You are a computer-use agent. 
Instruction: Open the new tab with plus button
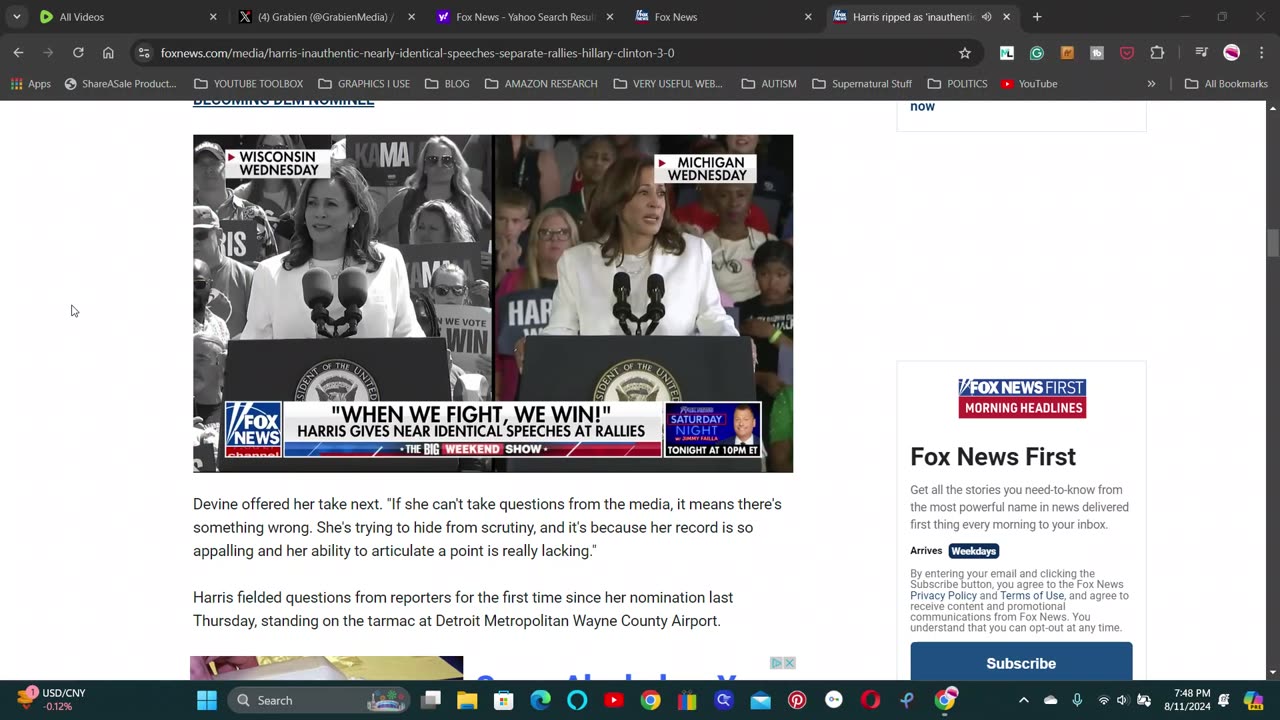click(1037, 17)
